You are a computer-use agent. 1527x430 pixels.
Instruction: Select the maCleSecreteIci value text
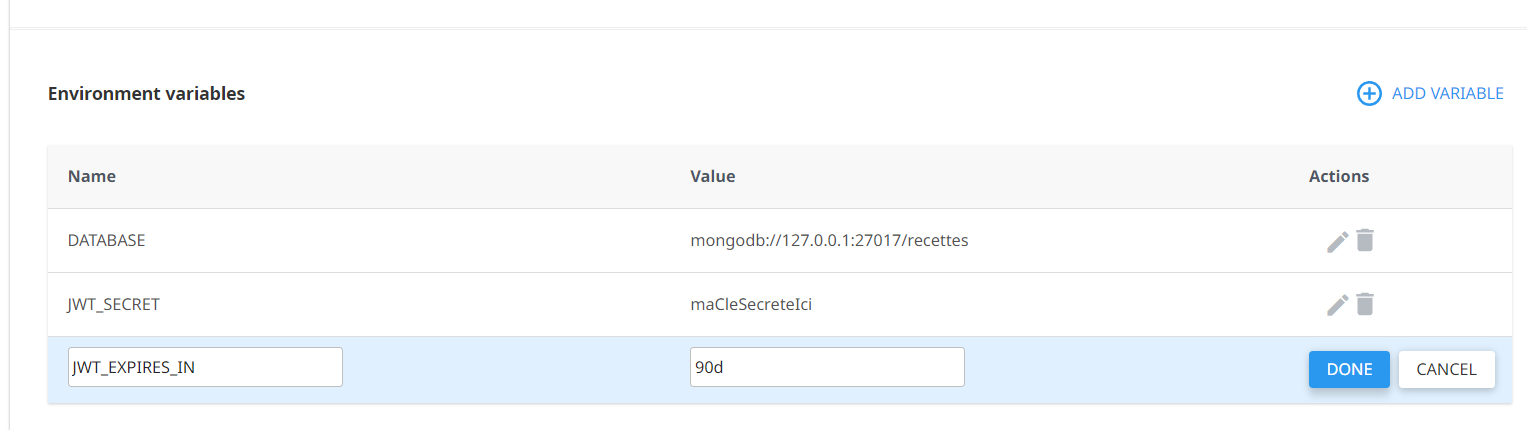click(x=751, y=304)
